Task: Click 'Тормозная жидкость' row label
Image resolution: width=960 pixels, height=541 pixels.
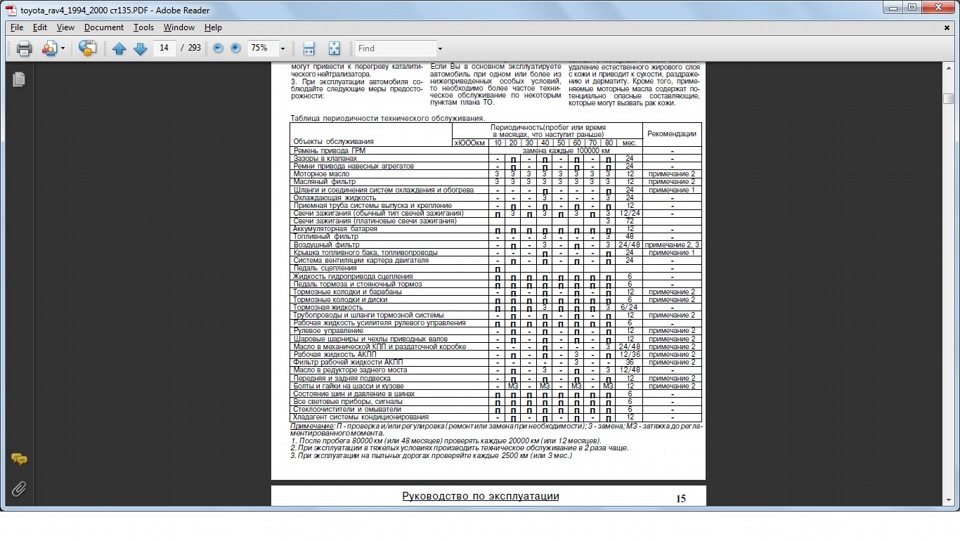Action: click(328, 307)
